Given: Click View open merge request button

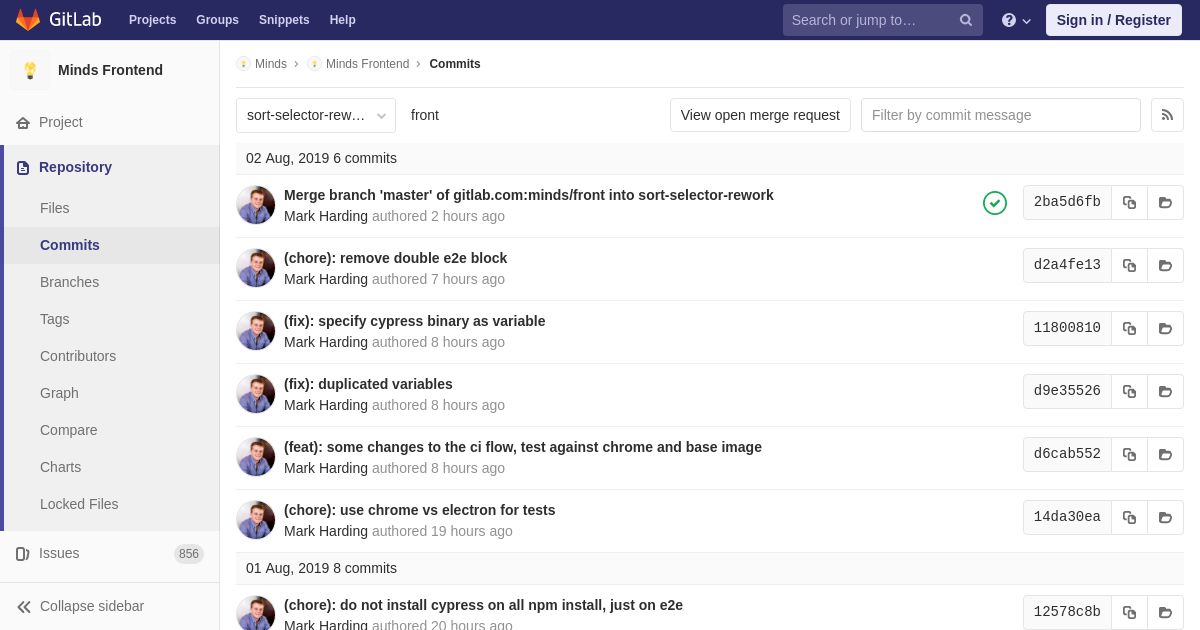Looking at the screenshot, I should pyautogui.click(x=760, y=115).
